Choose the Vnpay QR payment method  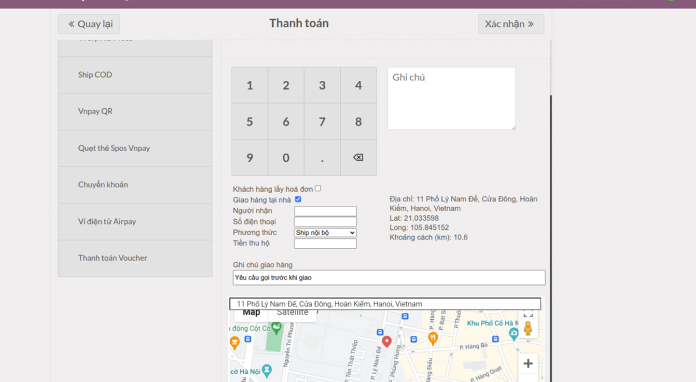pyautogui.click(x=135, y=111)
